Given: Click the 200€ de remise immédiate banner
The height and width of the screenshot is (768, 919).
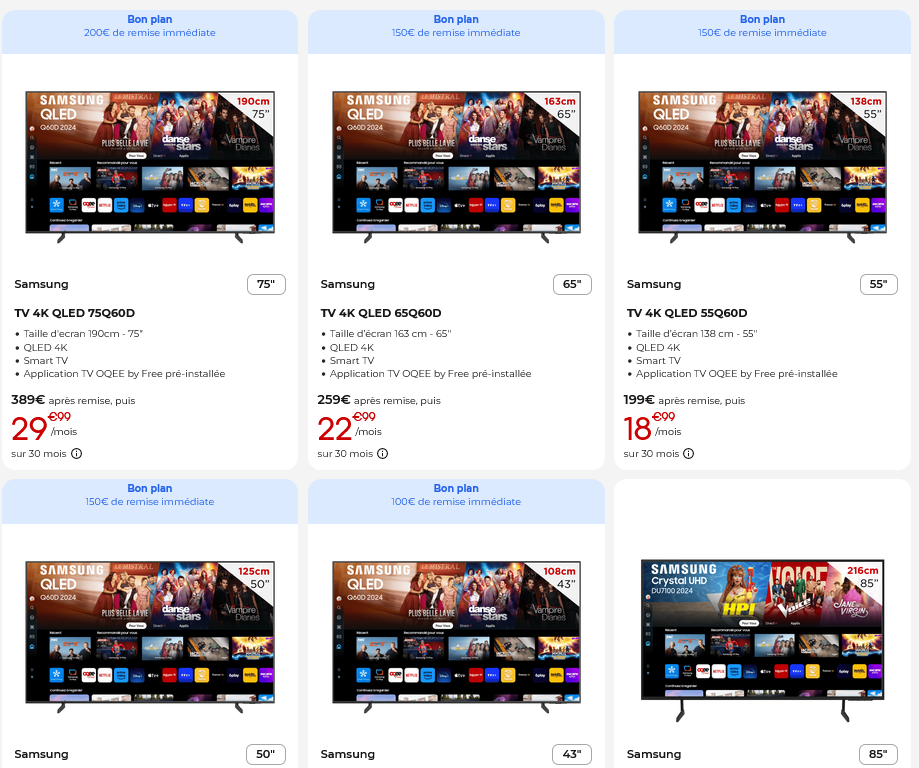Looking at the screenshot, I should [x=150, y=33].
